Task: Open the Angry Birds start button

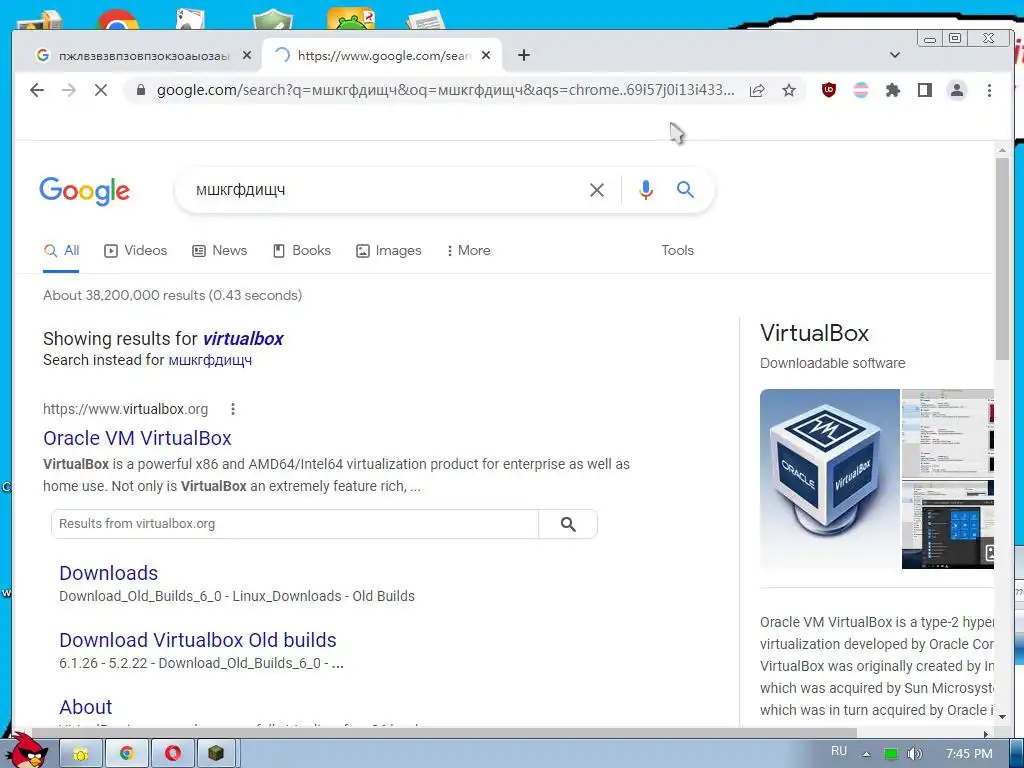Action: pyautogui.click(x=26, y=749)
